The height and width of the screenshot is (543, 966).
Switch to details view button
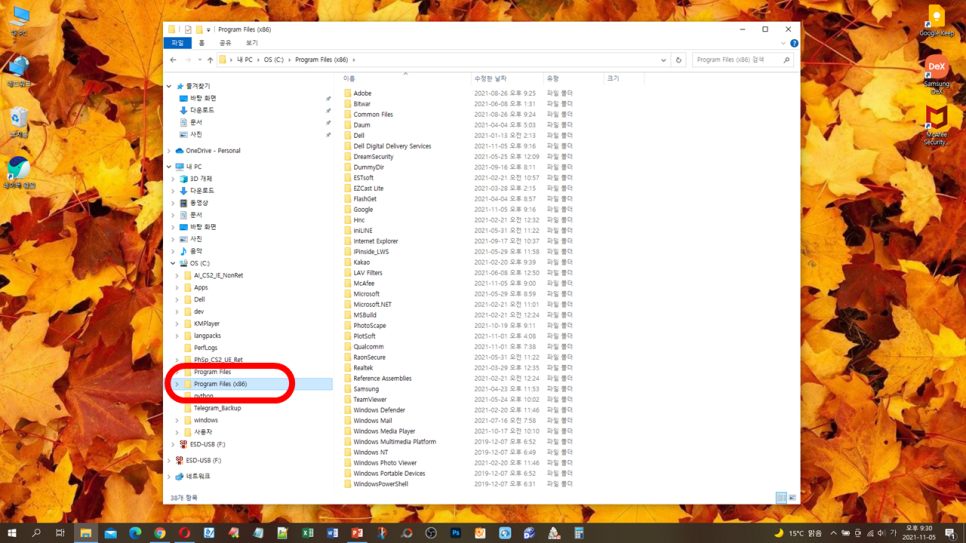coord(781,497)
